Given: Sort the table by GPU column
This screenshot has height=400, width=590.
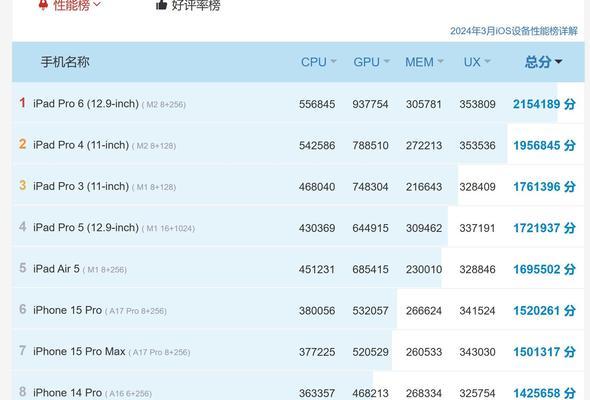Looking at the screenshot, I should click(x=371, y=62).
